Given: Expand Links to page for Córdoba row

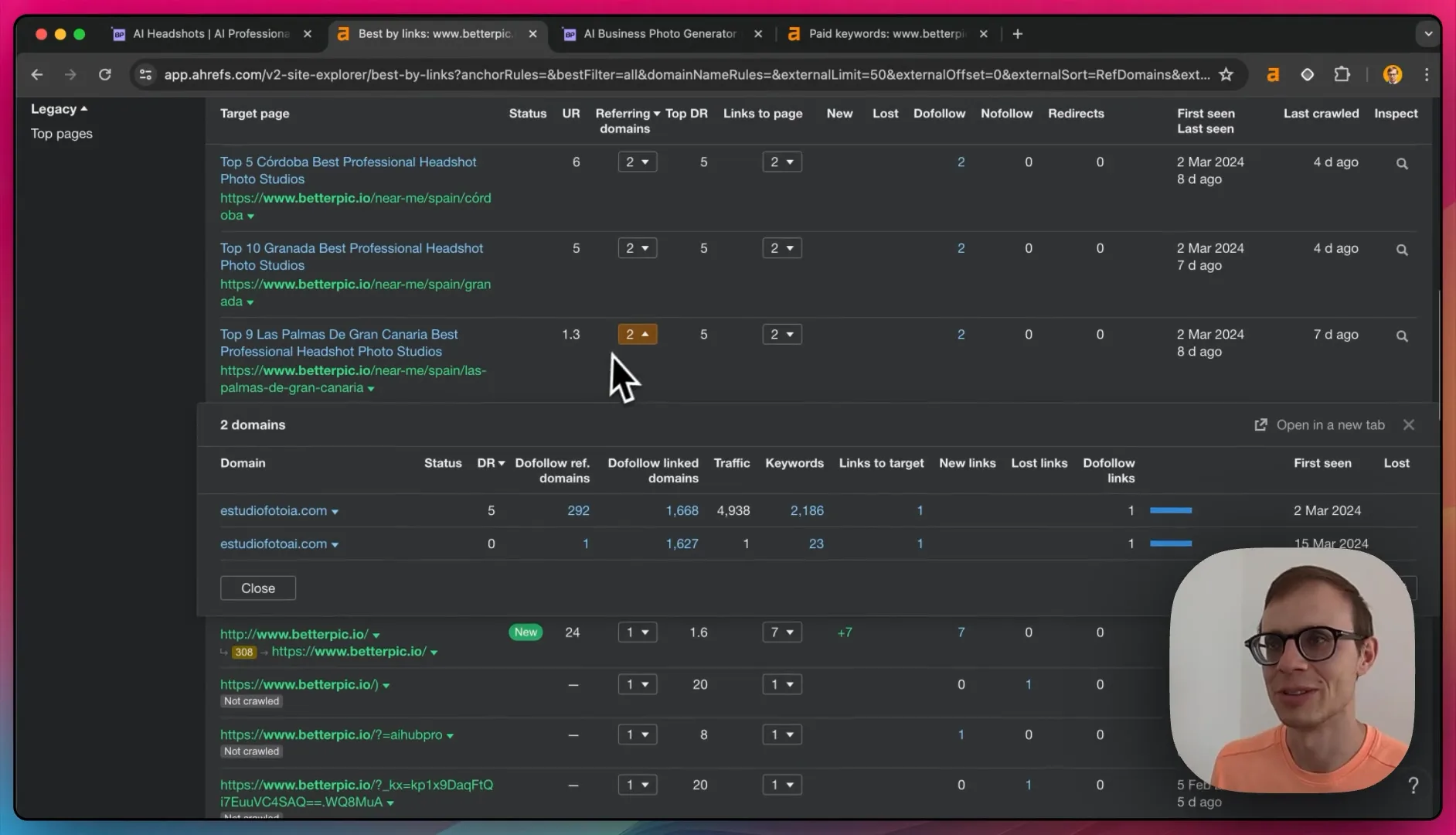Looking at the screenshot, I should tap(782, 162).
